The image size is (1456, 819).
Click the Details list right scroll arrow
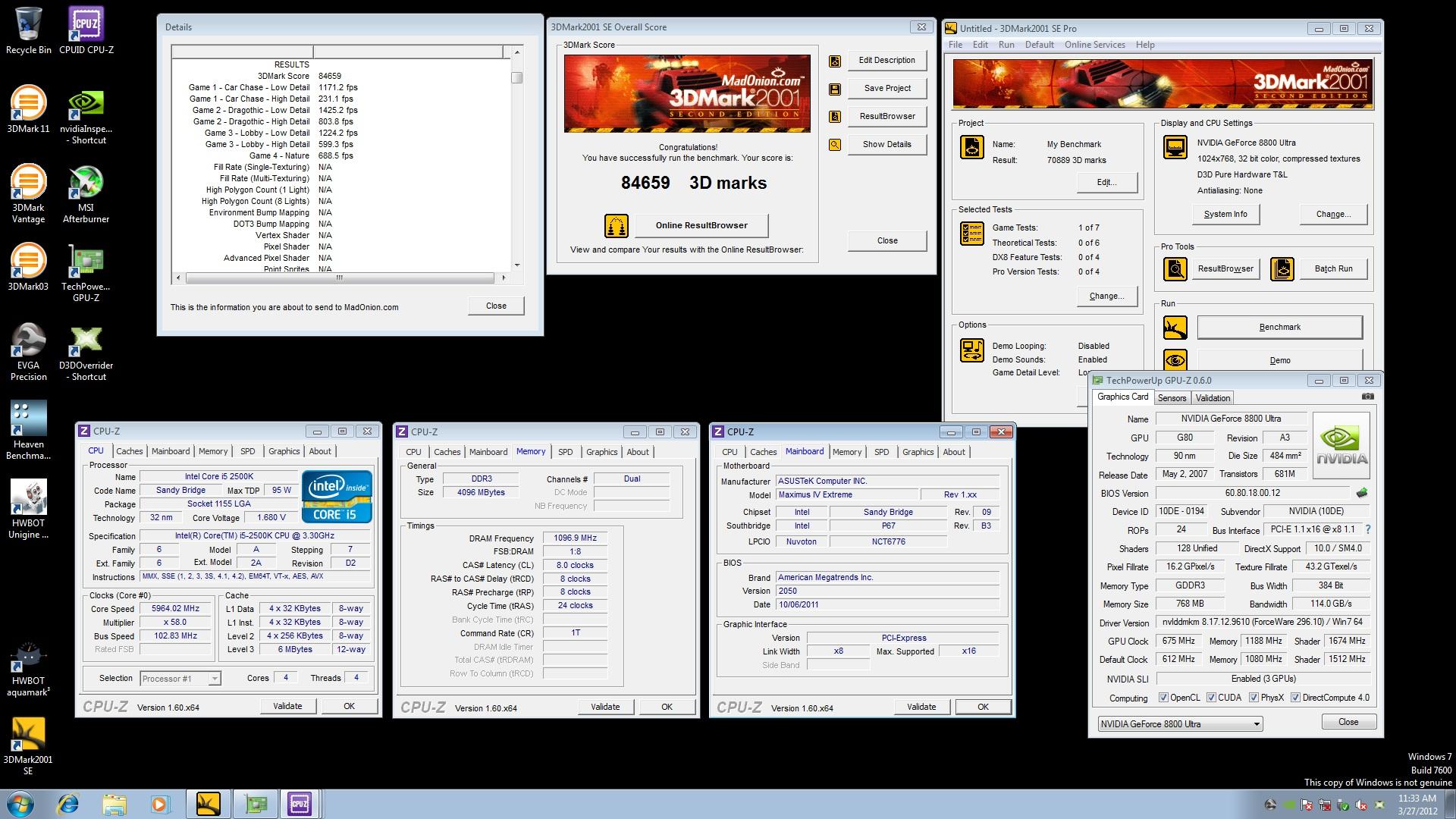click(504, 278)
